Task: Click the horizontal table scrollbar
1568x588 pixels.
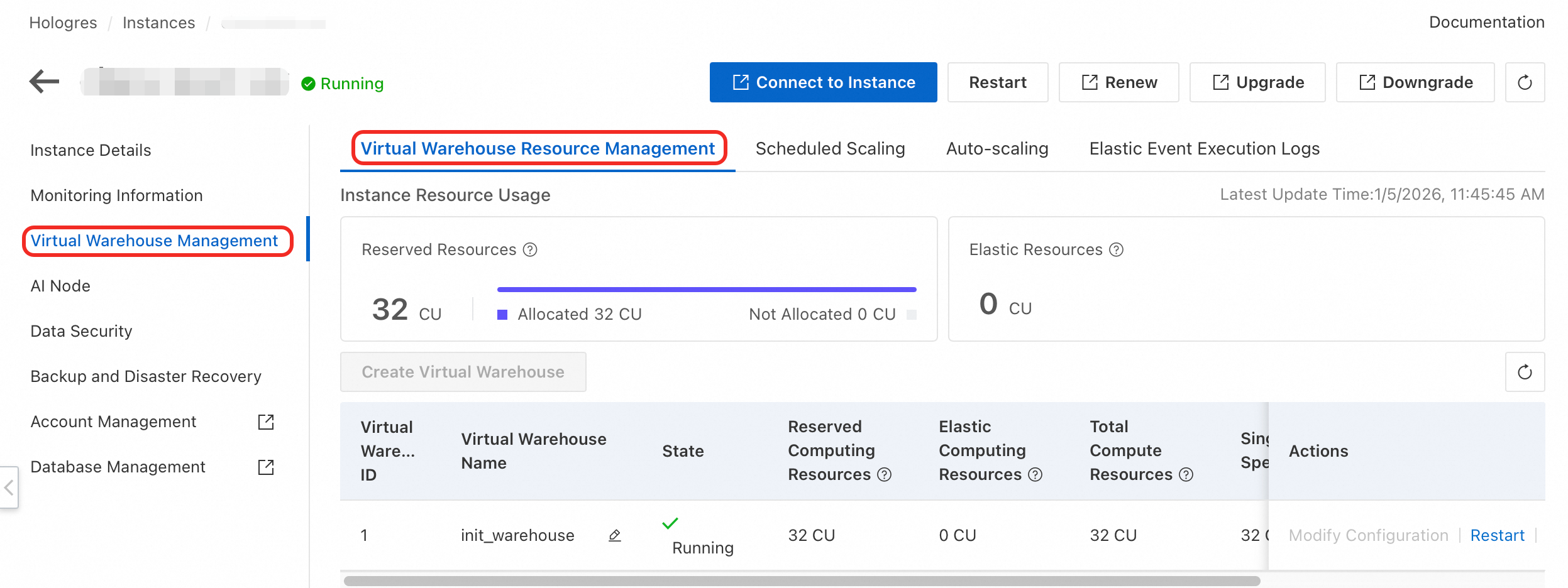Action: pyautogui.click(x=802, y=581)
